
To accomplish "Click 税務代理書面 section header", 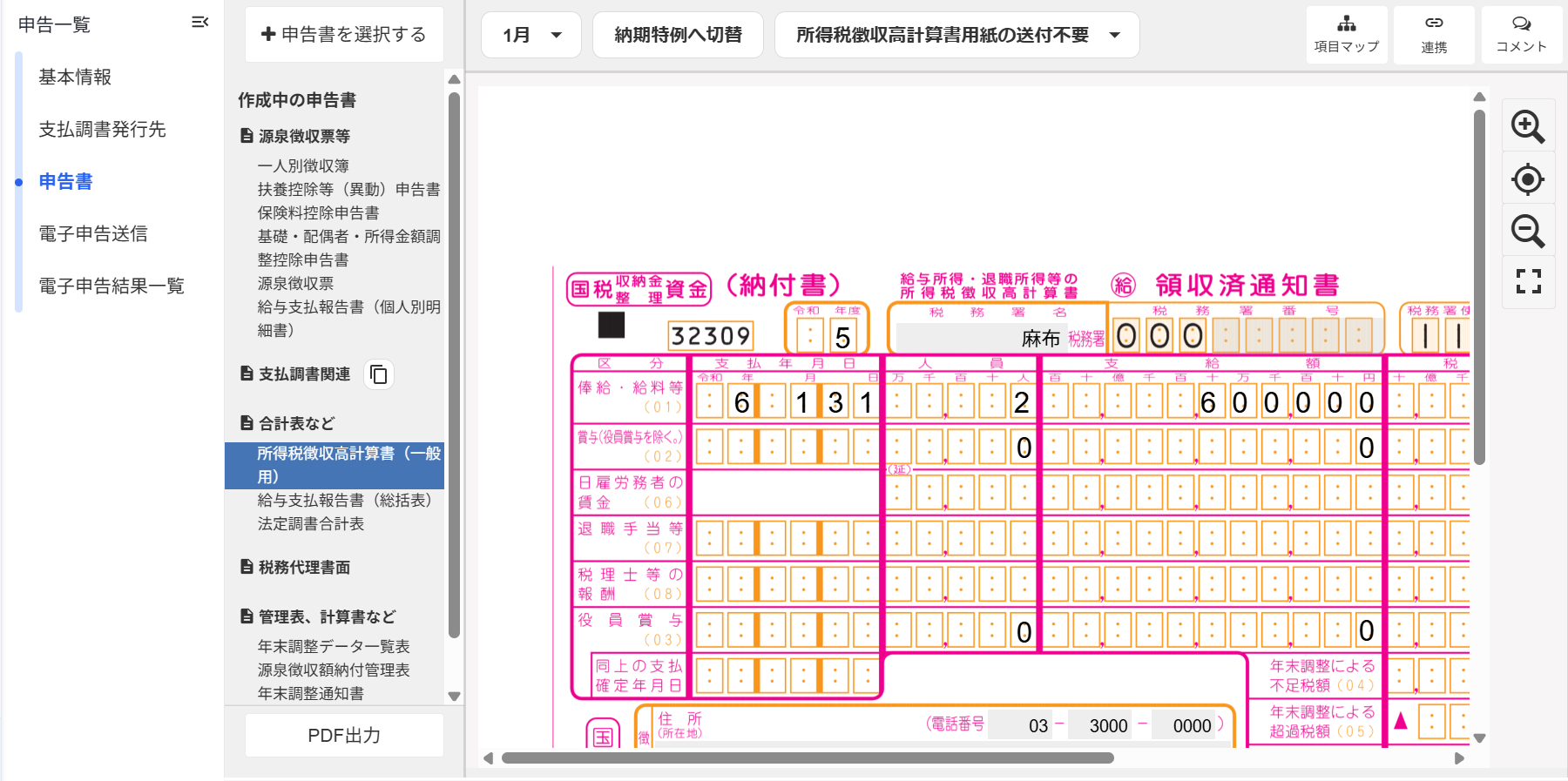I will [295, 567].
